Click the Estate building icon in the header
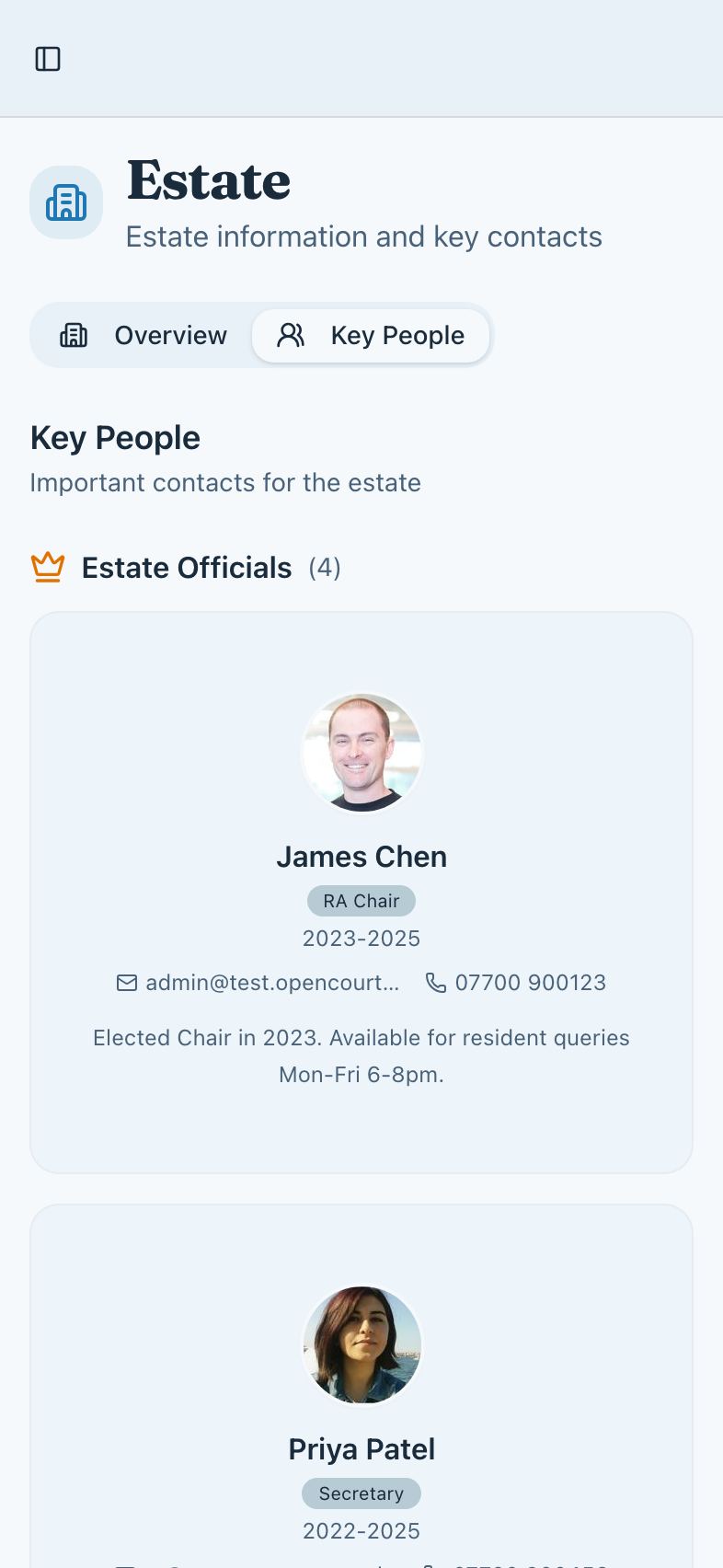 pyautogui.click(x=66, y=202)
